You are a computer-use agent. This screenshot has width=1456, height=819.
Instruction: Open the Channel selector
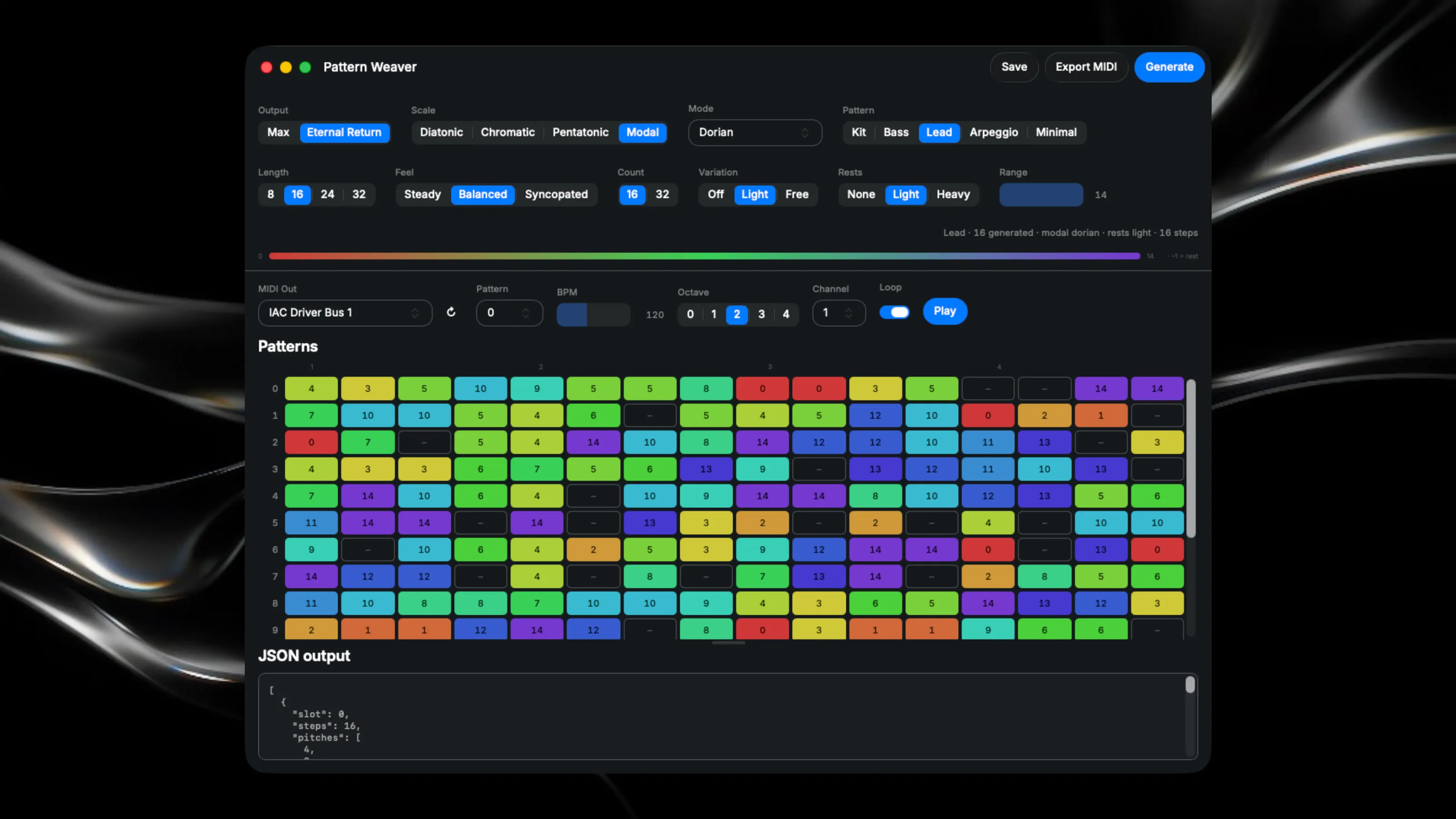838,313
